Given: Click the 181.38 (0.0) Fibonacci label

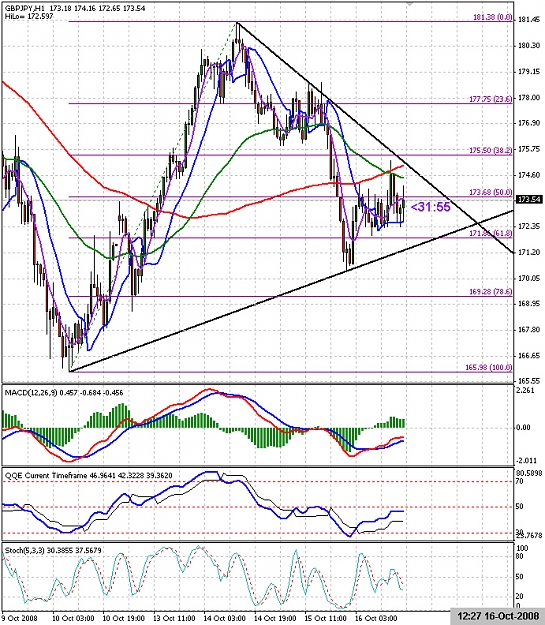Looking at the screenshot, I should pos(492,18).
